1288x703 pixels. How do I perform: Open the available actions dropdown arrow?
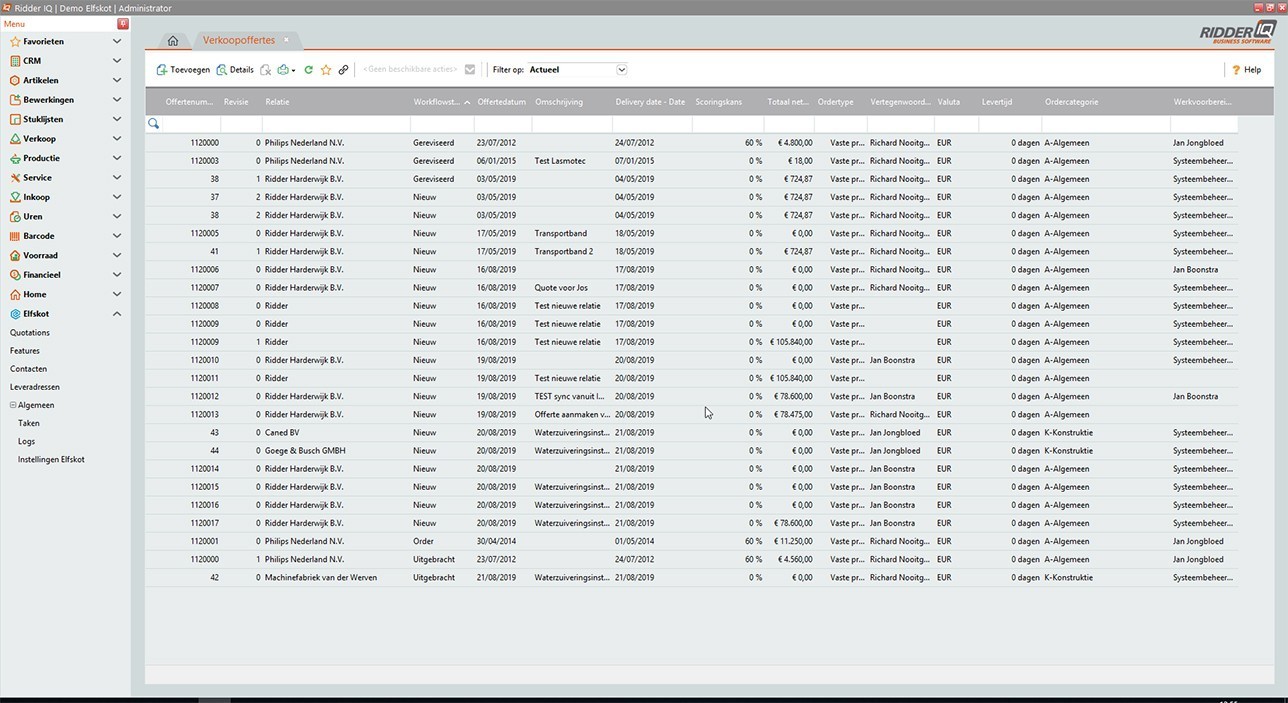coord(470,70)
